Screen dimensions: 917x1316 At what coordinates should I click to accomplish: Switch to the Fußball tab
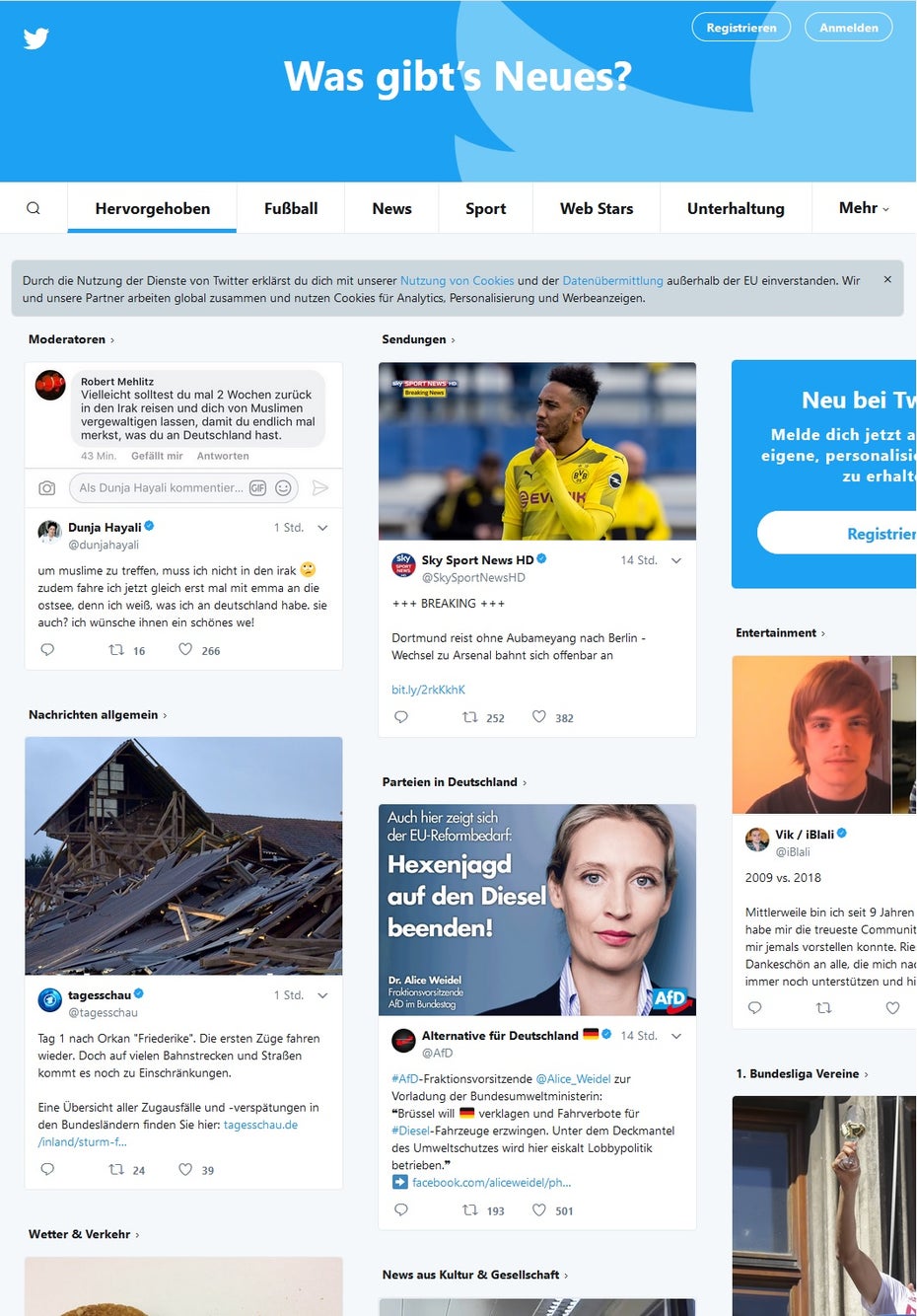pos(291,208)
